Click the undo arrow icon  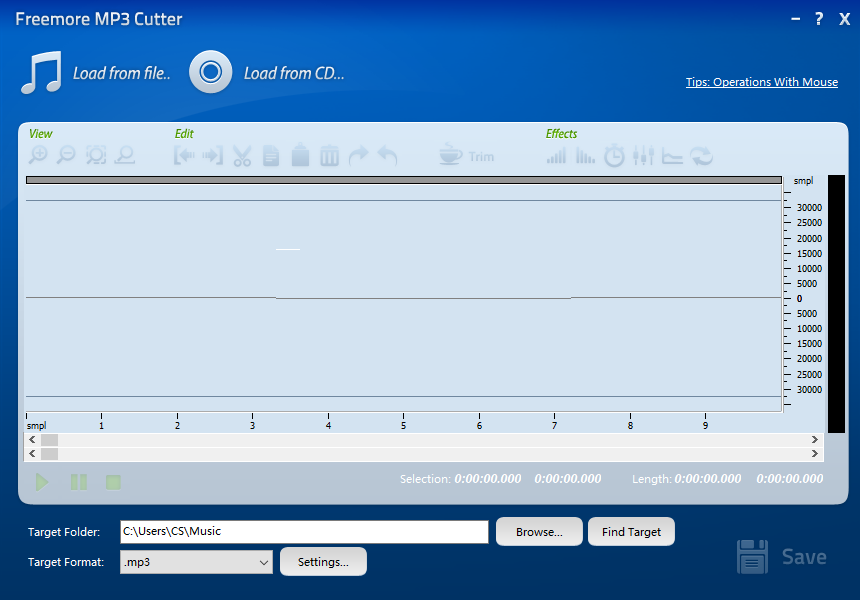(x=388, y=156)
